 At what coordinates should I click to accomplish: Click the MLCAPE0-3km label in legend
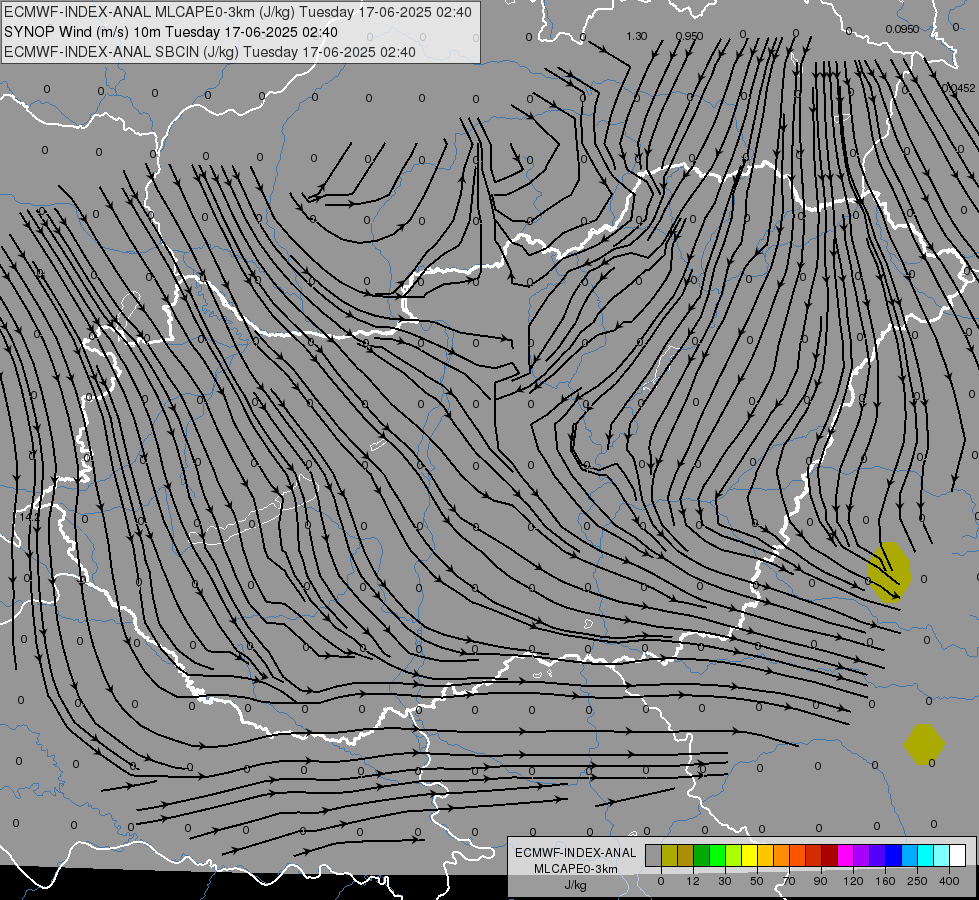coord(576,869)
